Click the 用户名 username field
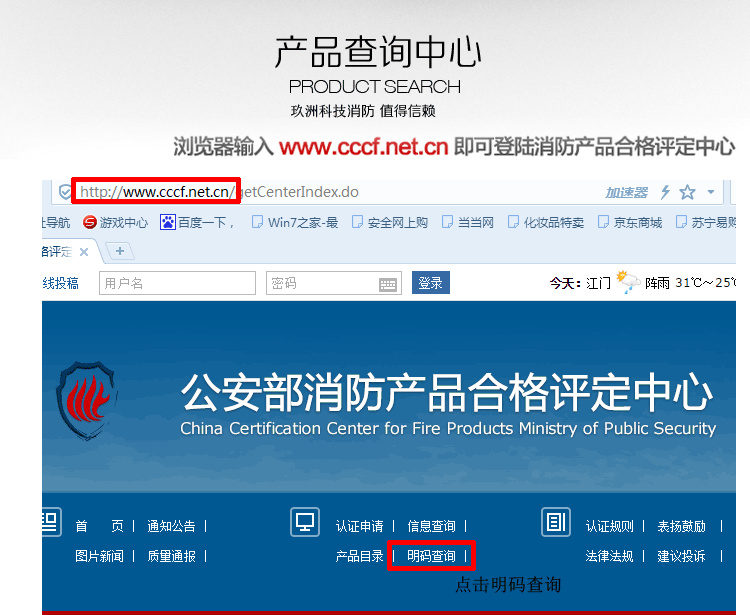The height and width of the screenshot is (615, 750). point(177,283)
